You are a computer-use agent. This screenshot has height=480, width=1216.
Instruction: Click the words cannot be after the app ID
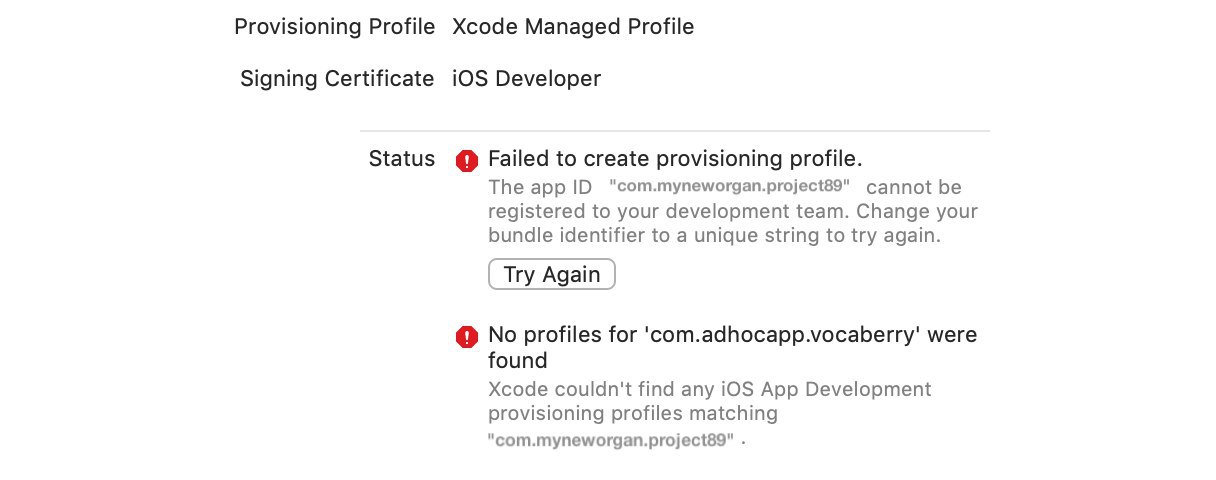click(x=914, y=187)
